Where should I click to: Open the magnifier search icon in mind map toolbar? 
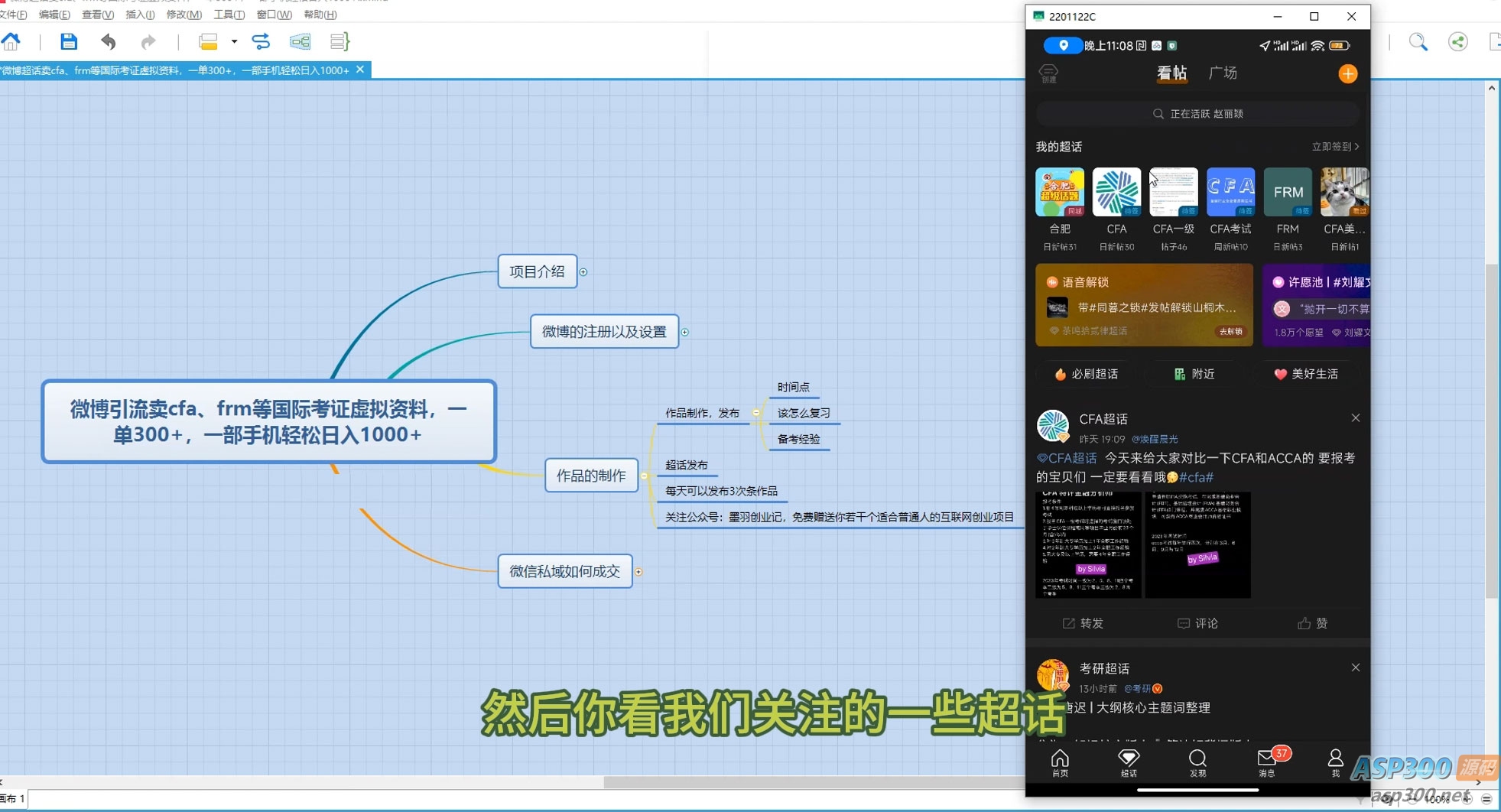(x=1418, y=42)
